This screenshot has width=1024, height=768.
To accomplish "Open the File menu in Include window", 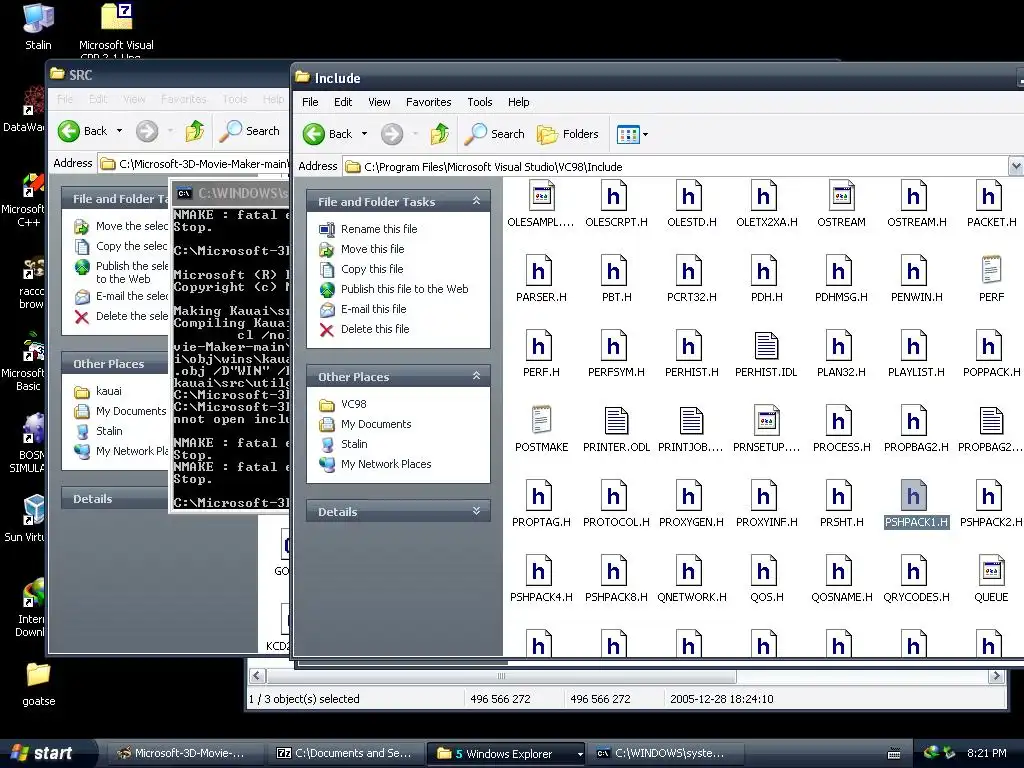I will point(310,102).
